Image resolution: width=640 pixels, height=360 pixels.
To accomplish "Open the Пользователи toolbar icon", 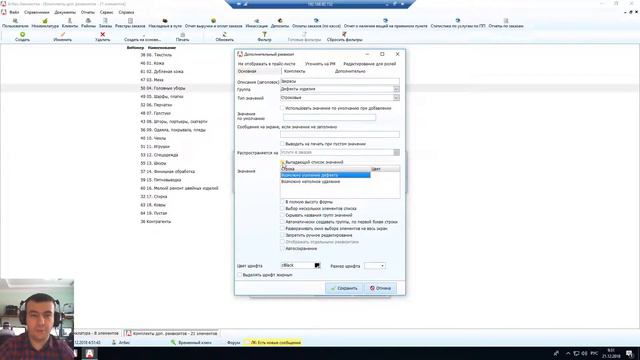I will pyautogui.click(x=15, y=23).
